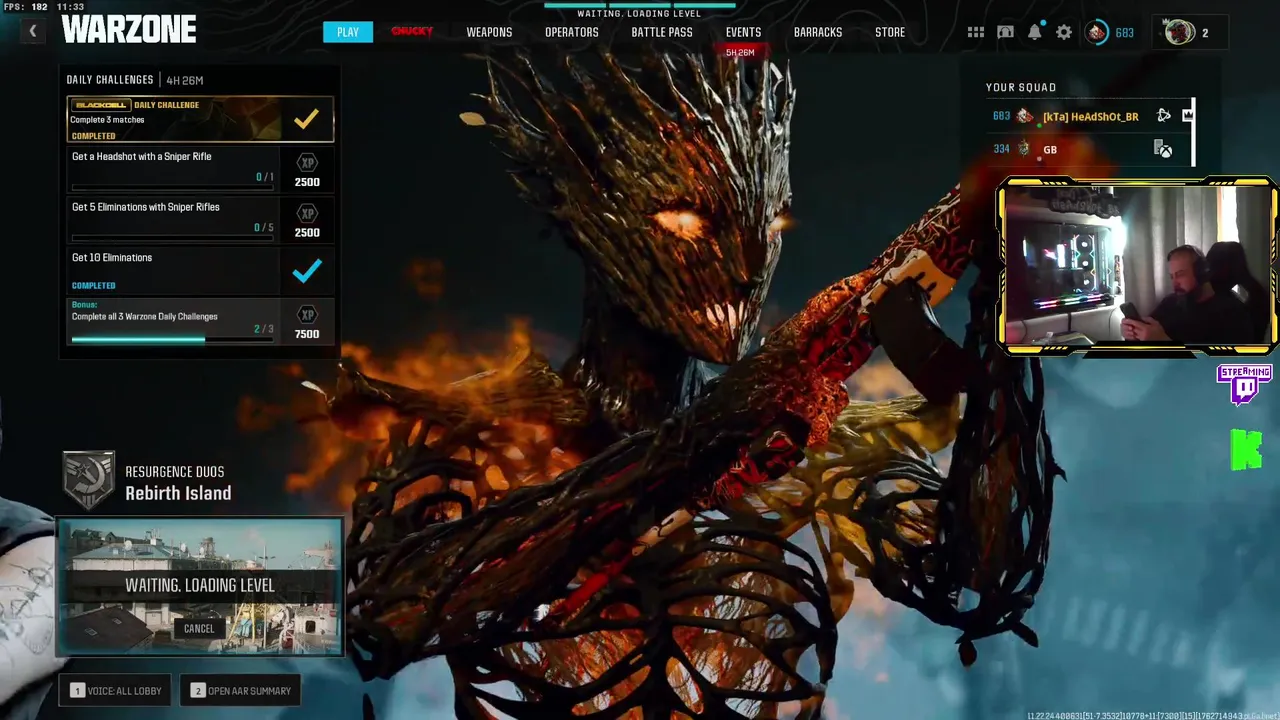Click XP badge for bonus challenge
The height and width of the screenshot is (720, 1280).
[307, 315]
